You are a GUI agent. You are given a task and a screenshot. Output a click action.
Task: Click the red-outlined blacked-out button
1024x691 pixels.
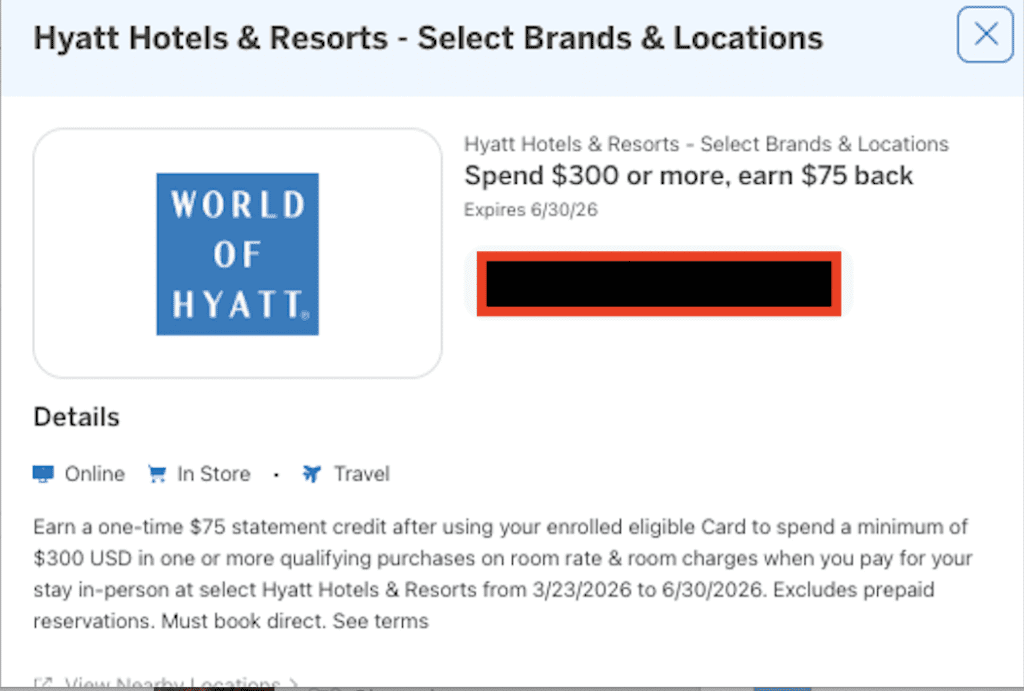pos(658,284)
